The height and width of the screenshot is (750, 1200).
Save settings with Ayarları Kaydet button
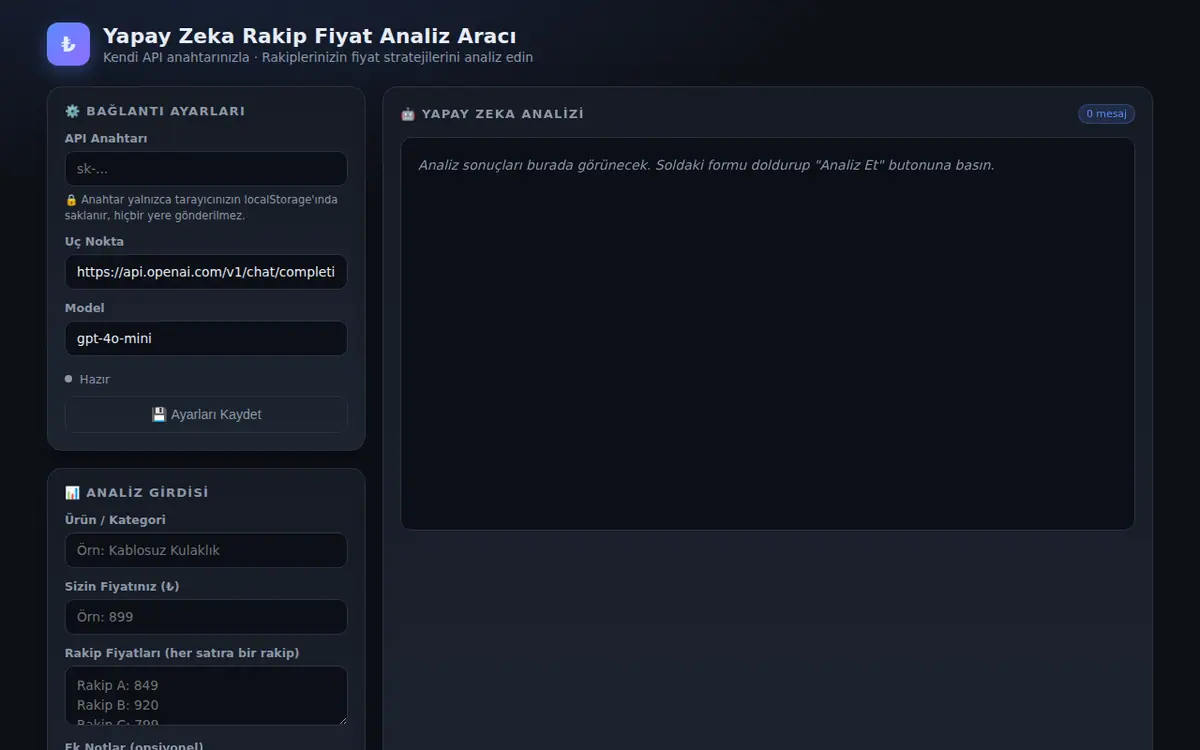point(206,414)
